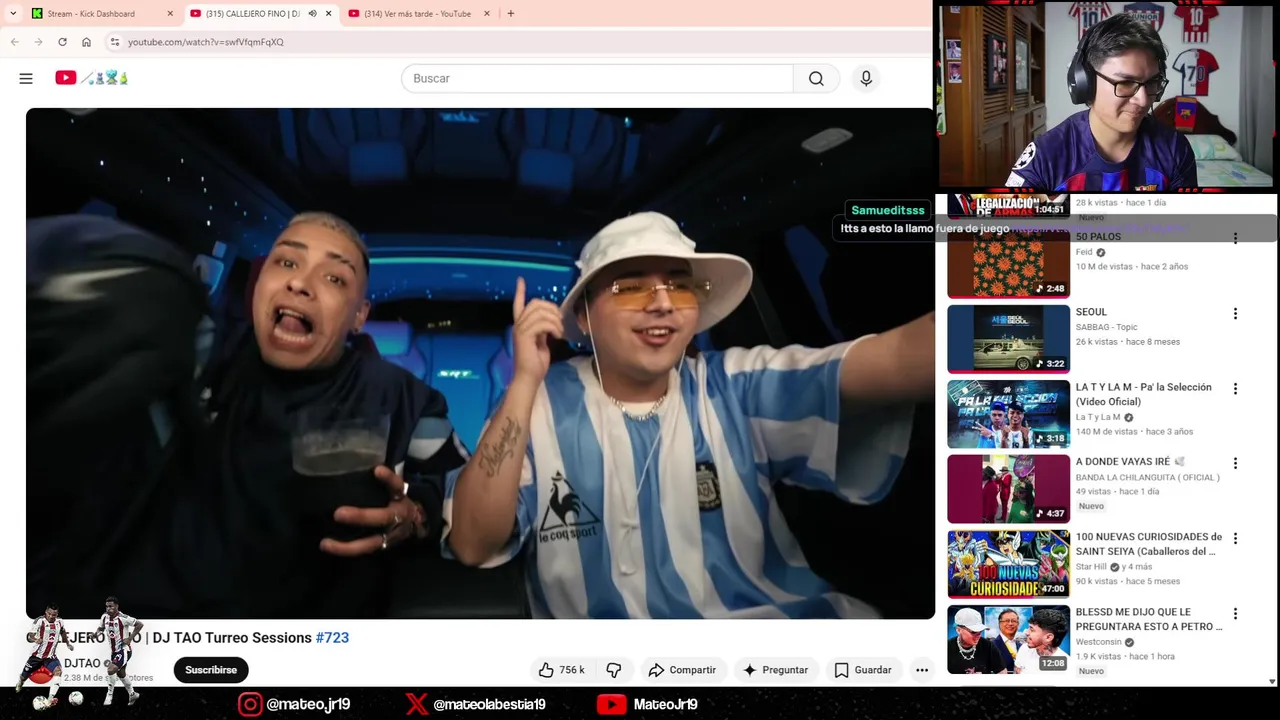The width and height of the screenshot is (1280, 720).
Task: Open options menu for SEOUL video
Action: click(x=1236, y=313)
